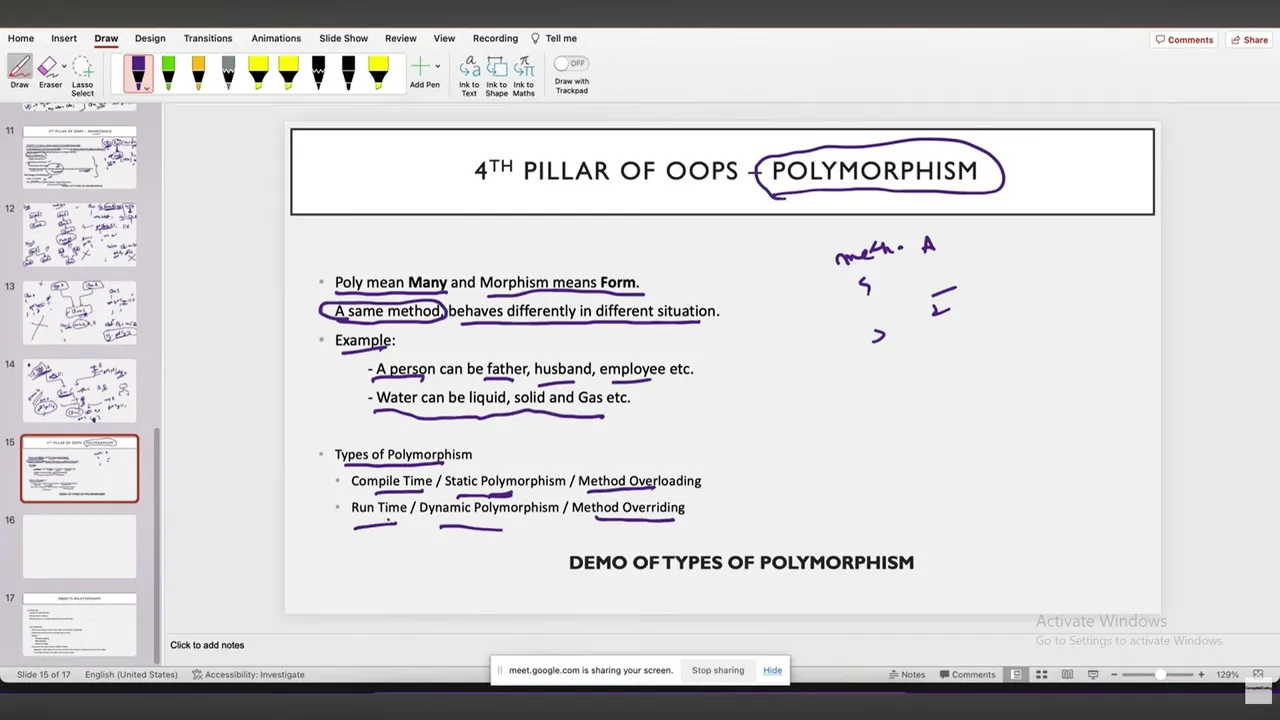Click Ink to Text
Screen dimensions: 1280x720
469,76
